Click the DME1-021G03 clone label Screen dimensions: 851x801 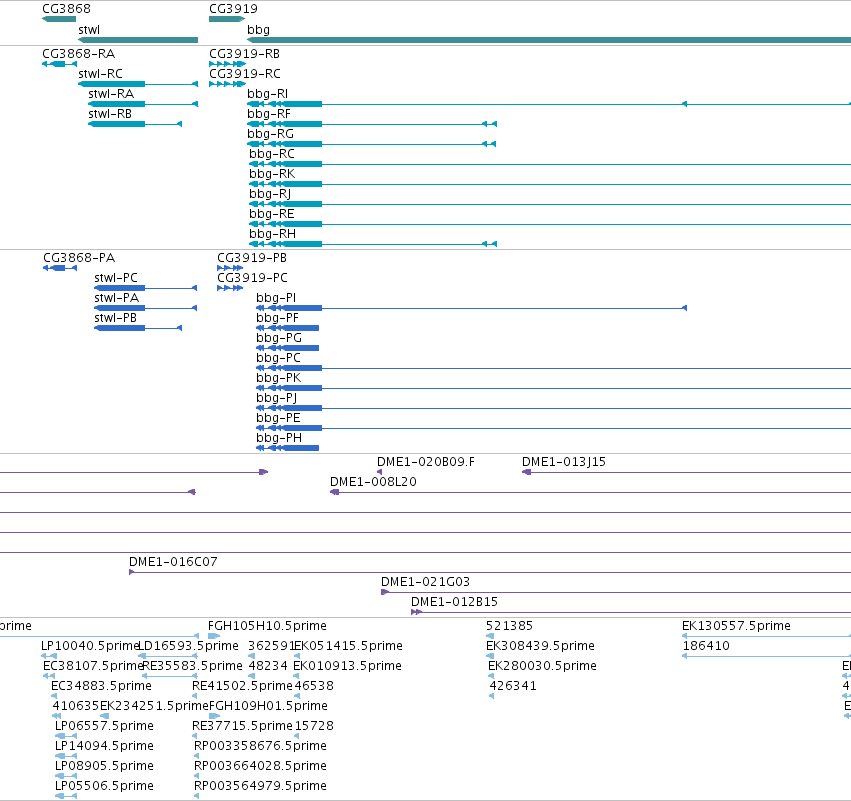426,582
